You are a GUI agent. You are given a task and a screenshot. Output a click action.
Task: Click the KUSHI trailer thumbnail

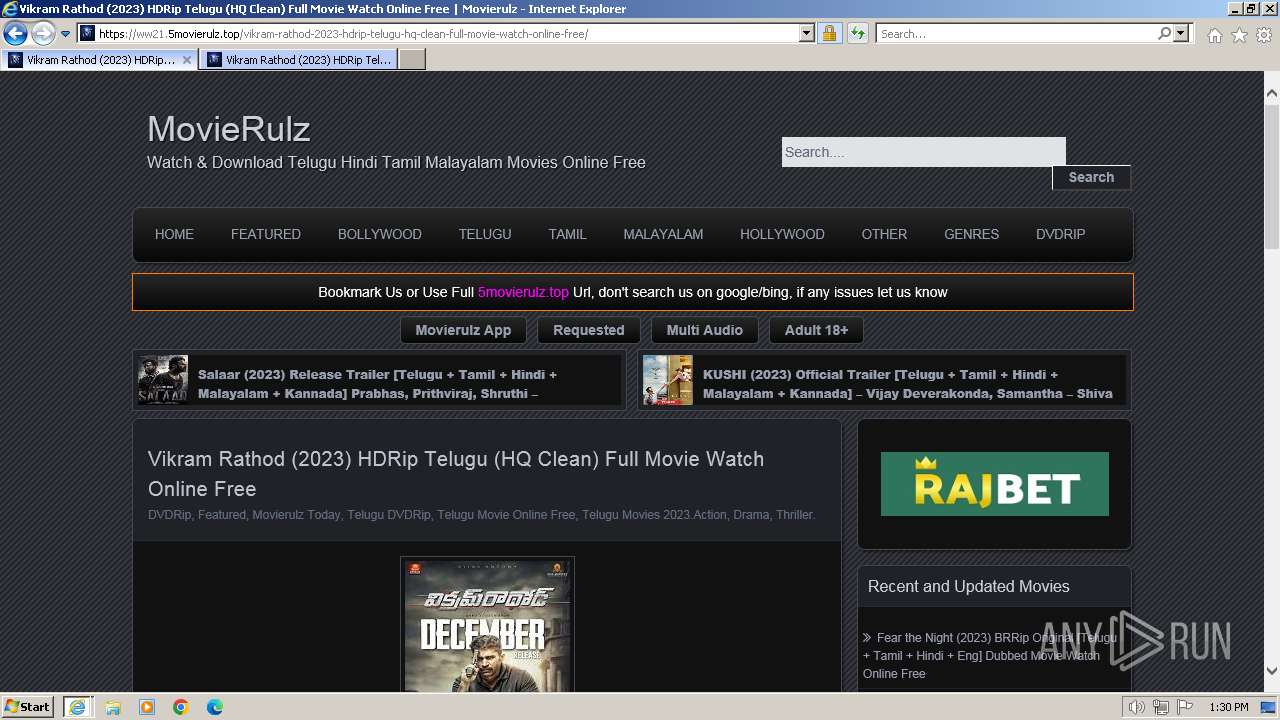[668, 380]
